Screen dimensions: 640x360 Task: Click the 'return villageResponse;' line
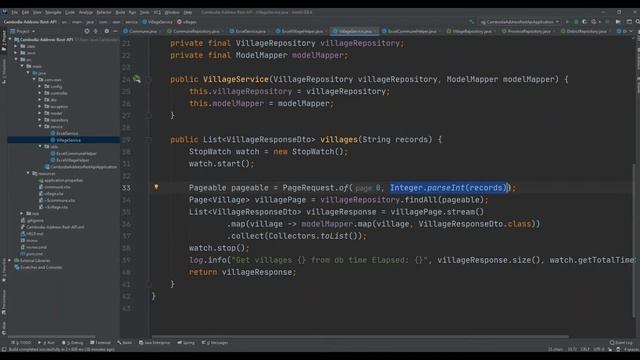242,272
